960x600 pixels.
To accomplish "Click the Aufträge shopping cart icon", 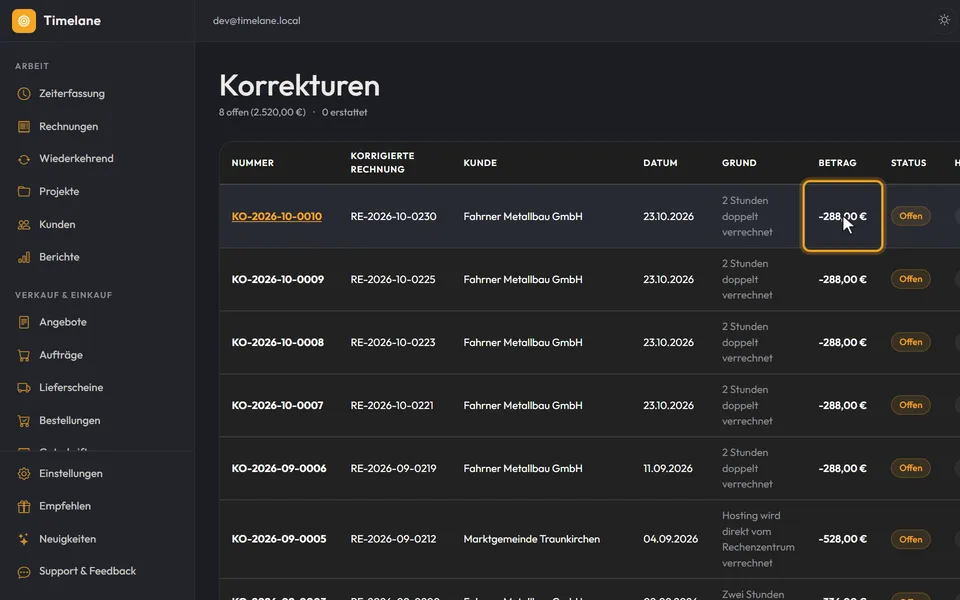I will coord(24,355).
